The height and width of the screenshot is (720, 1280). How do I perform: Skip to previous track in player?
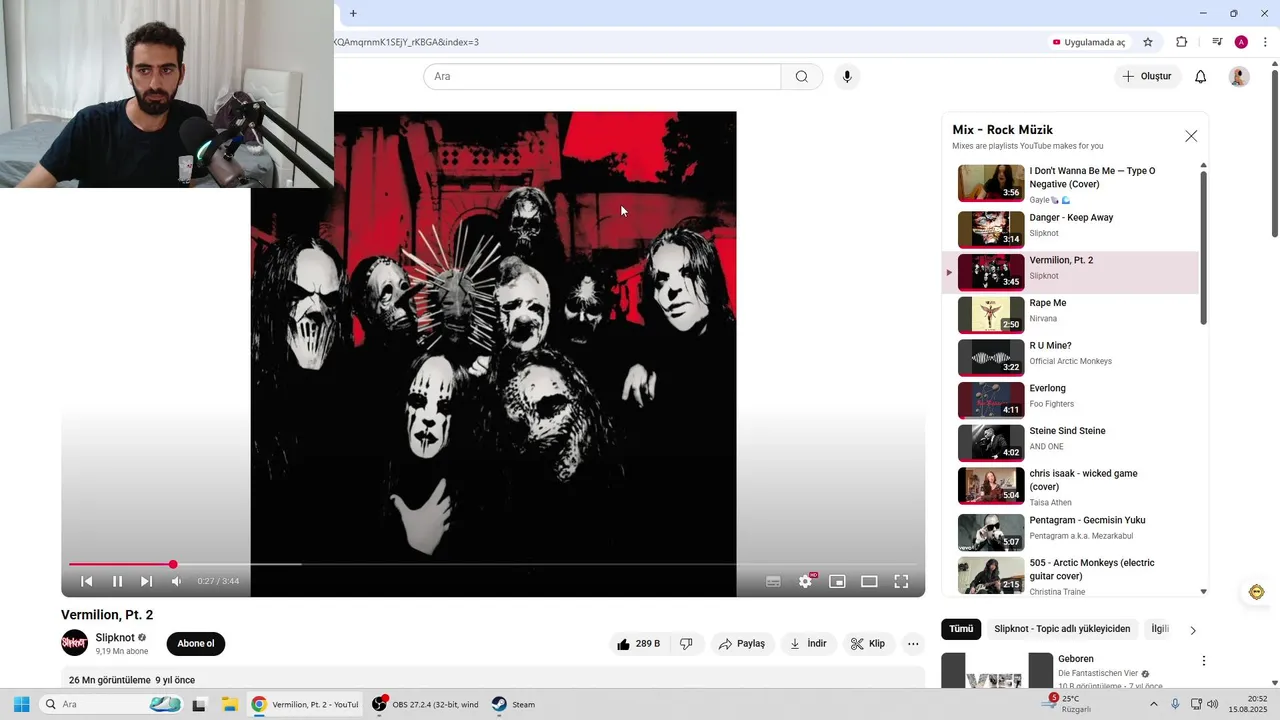click(x=87, y=581)
